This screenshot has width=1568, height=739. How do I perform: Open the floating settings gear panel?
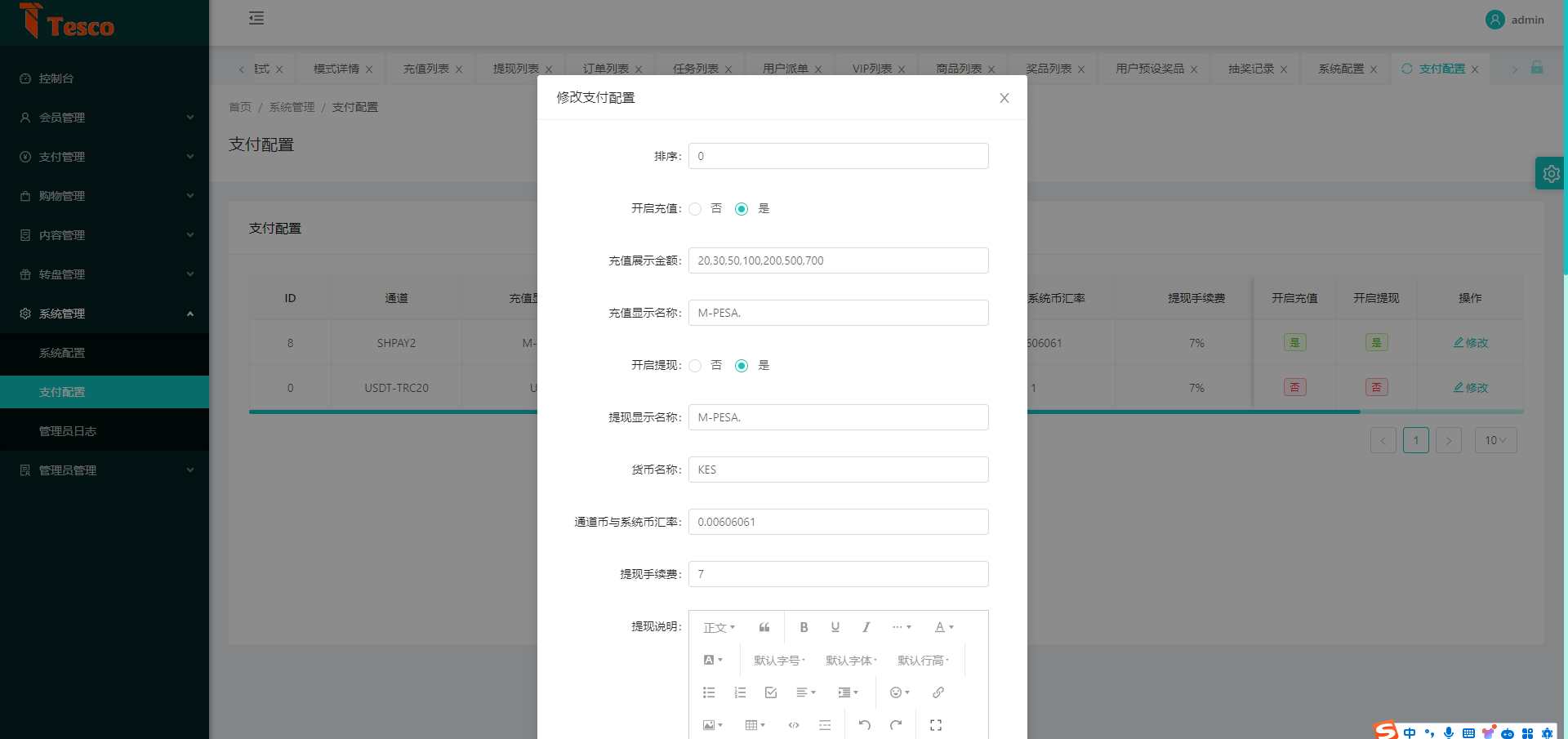pos(1551,173)
